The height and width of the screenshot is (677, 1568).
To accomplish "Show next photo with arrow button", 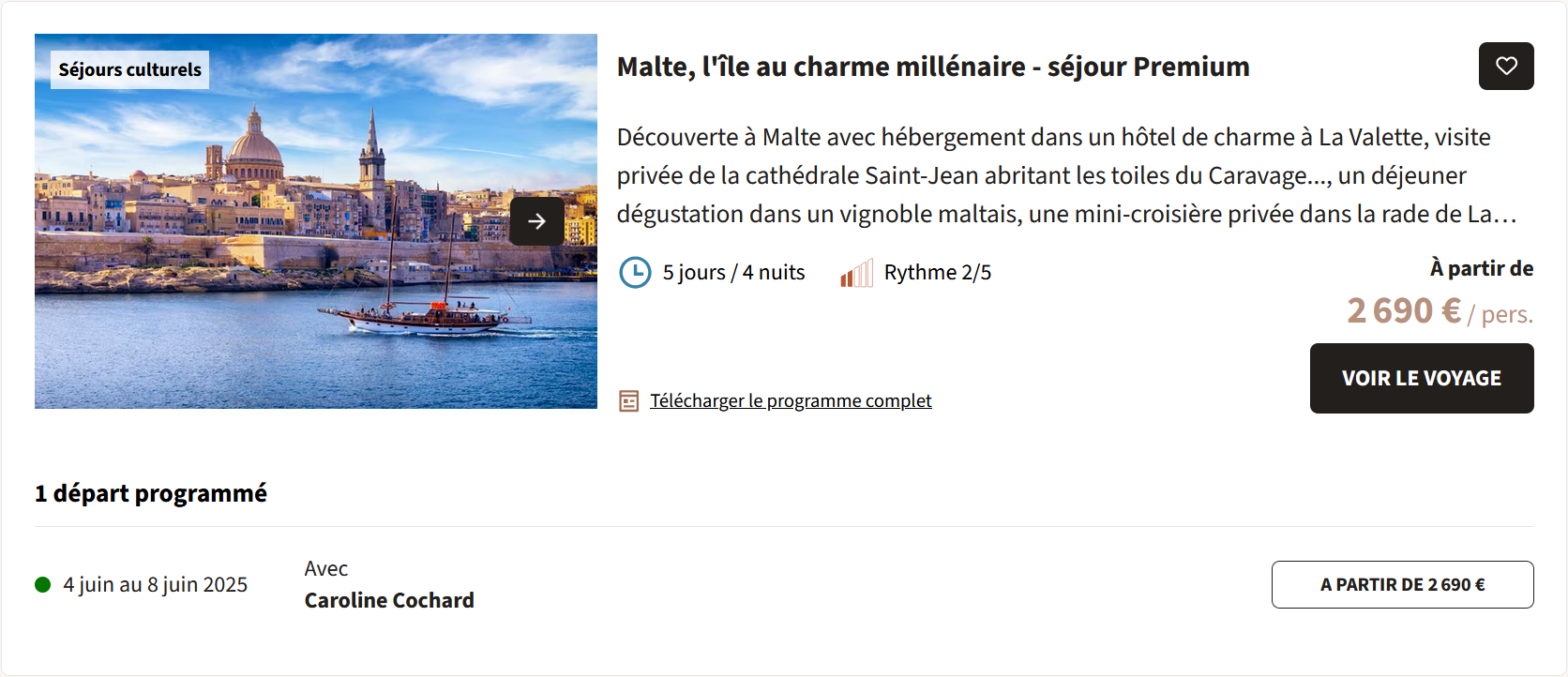I will pyautogui.click(x=537, y=221).
